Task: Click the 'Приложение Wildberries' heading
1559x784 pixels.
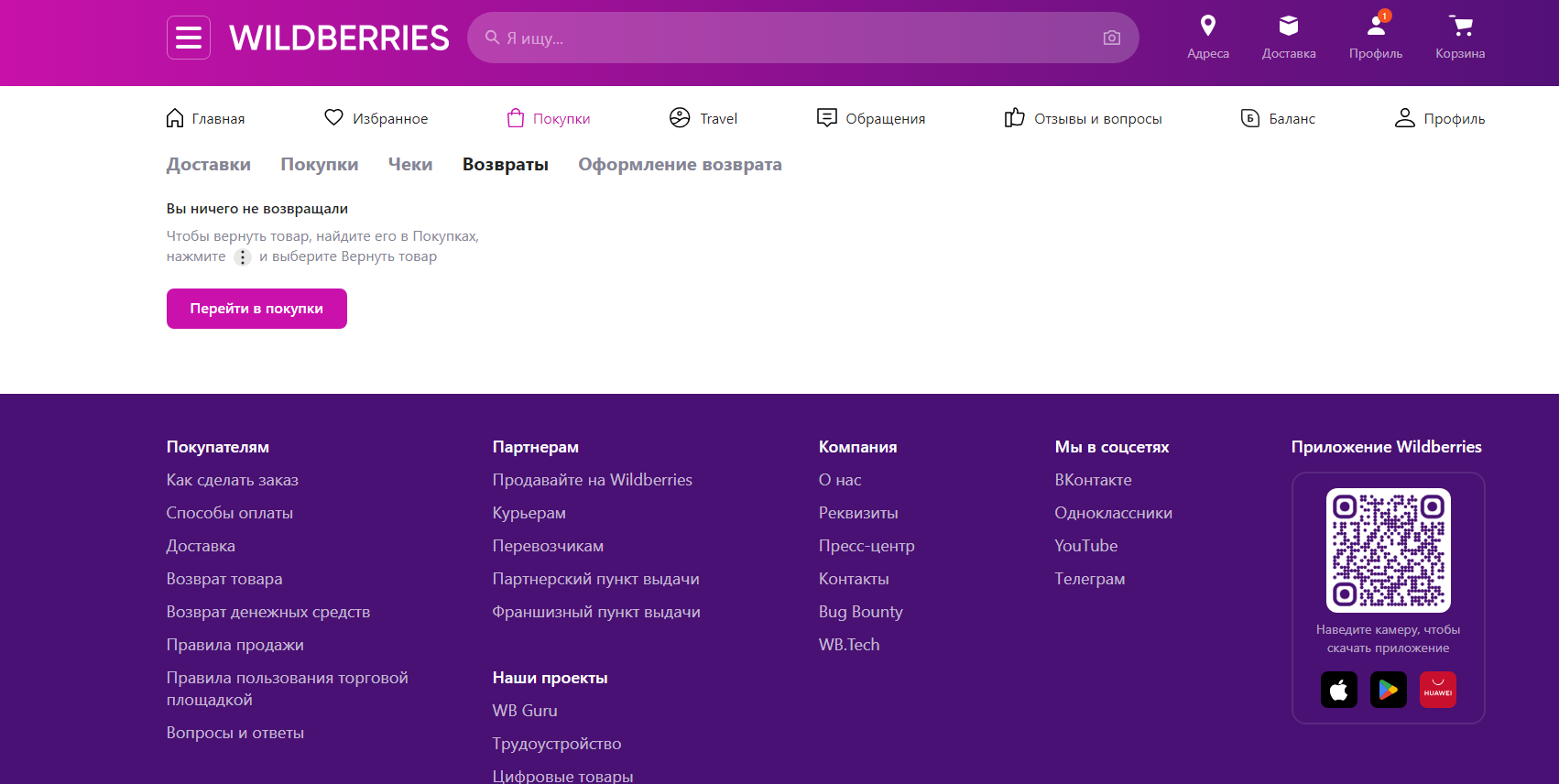Action: pyautogui.click(x=1387, y=447)
